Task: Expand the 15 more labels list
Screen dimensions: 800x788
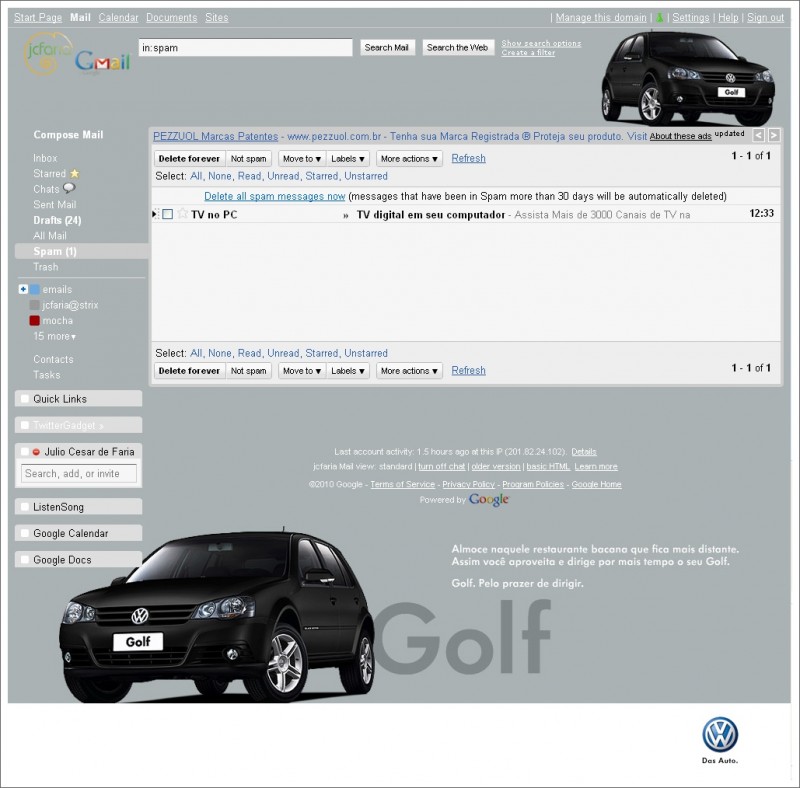Action: [x=55, y=336]
